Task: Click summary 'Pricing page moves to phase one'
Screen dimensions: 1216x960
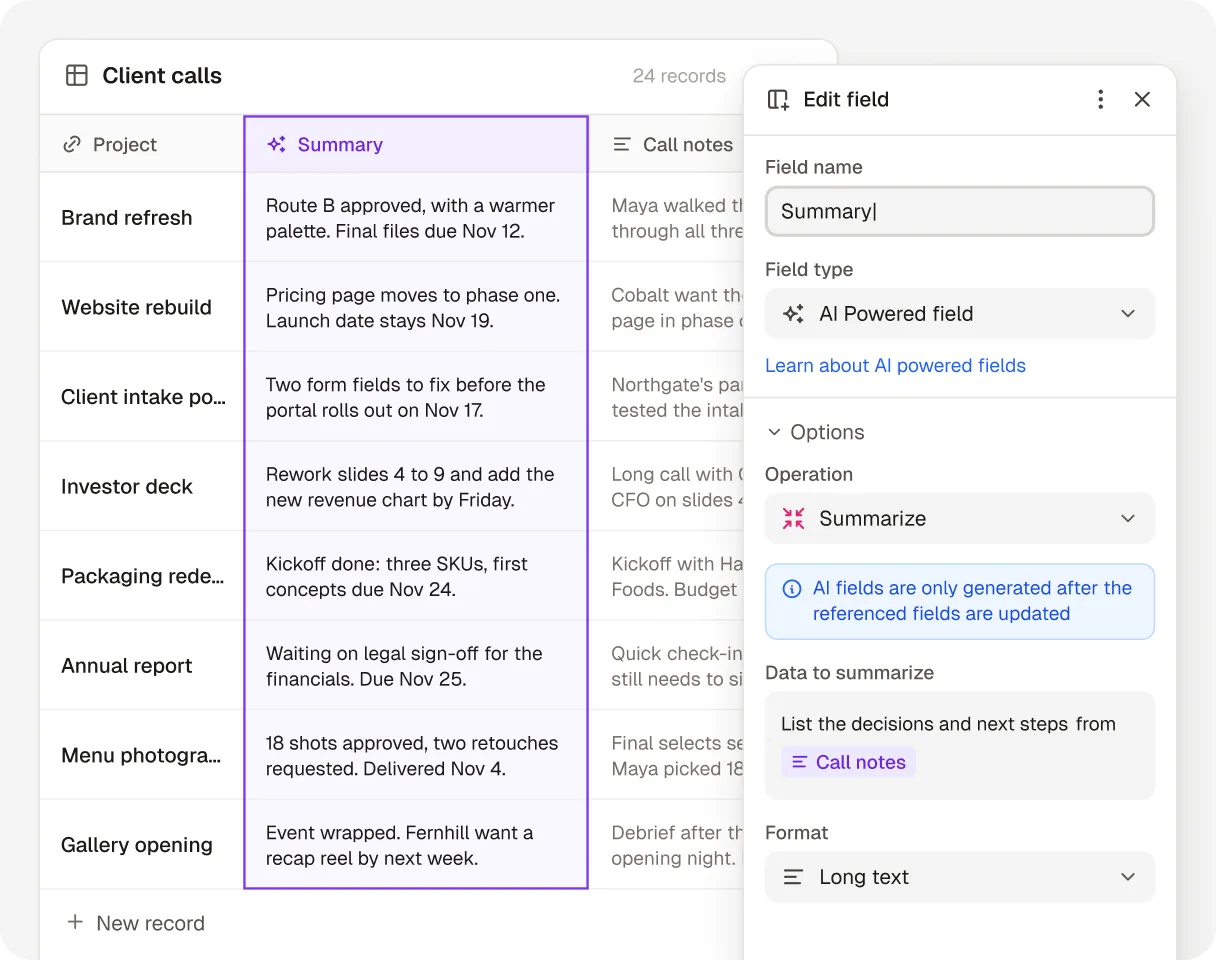Action: click(x=416, y=307)
